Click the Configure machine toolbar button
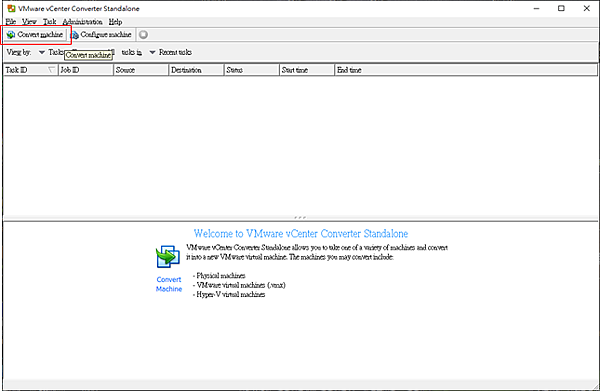600x391 pixels. tap(101, 35)
